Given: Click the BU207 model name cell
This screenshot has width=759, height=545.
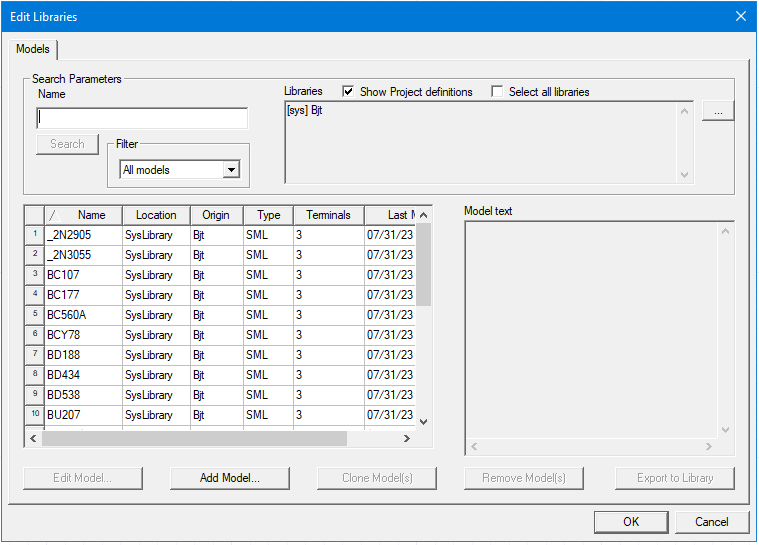Looking at the screenshot, I should pyautogui.click(x=83, y=415).
